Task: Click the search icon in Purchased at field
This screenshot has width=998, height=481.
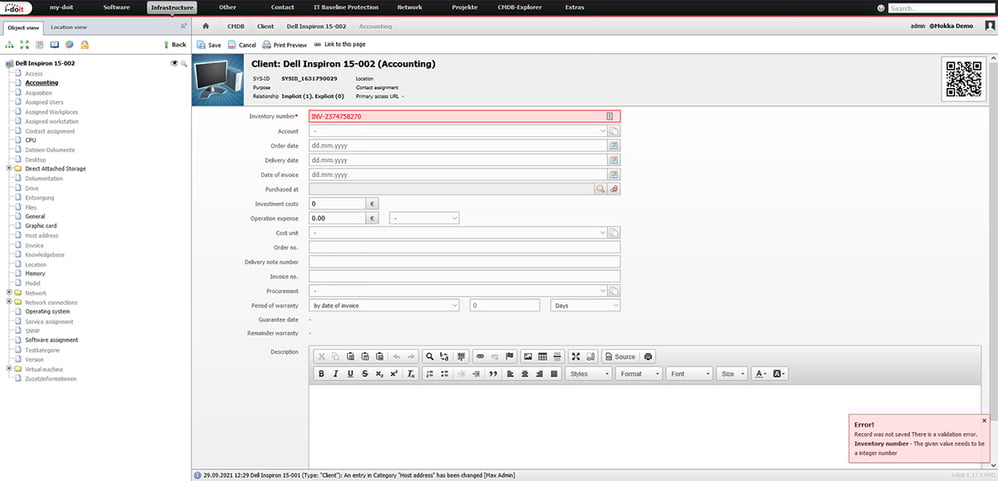Action: click(x=600, y=189)
